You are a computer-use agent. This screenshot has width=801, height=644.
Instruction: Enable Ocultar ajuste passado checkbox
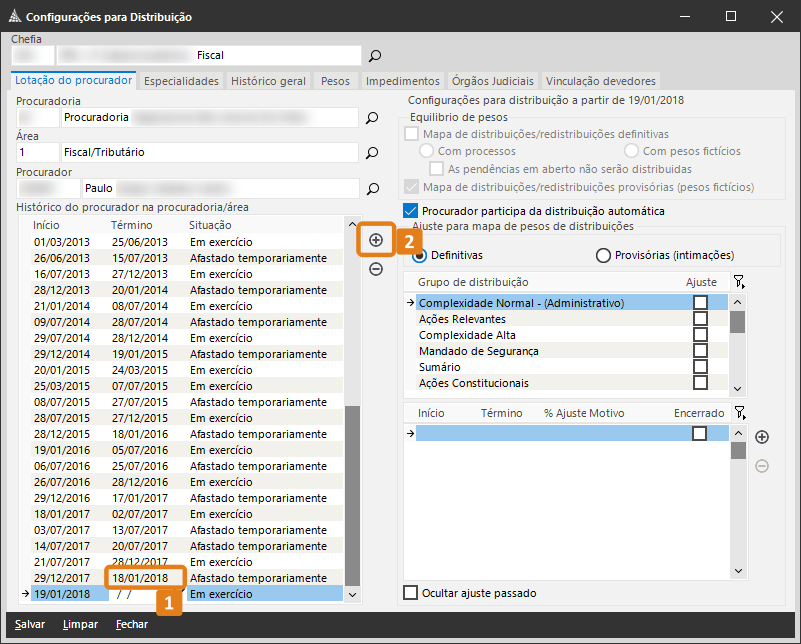[410, 593]
